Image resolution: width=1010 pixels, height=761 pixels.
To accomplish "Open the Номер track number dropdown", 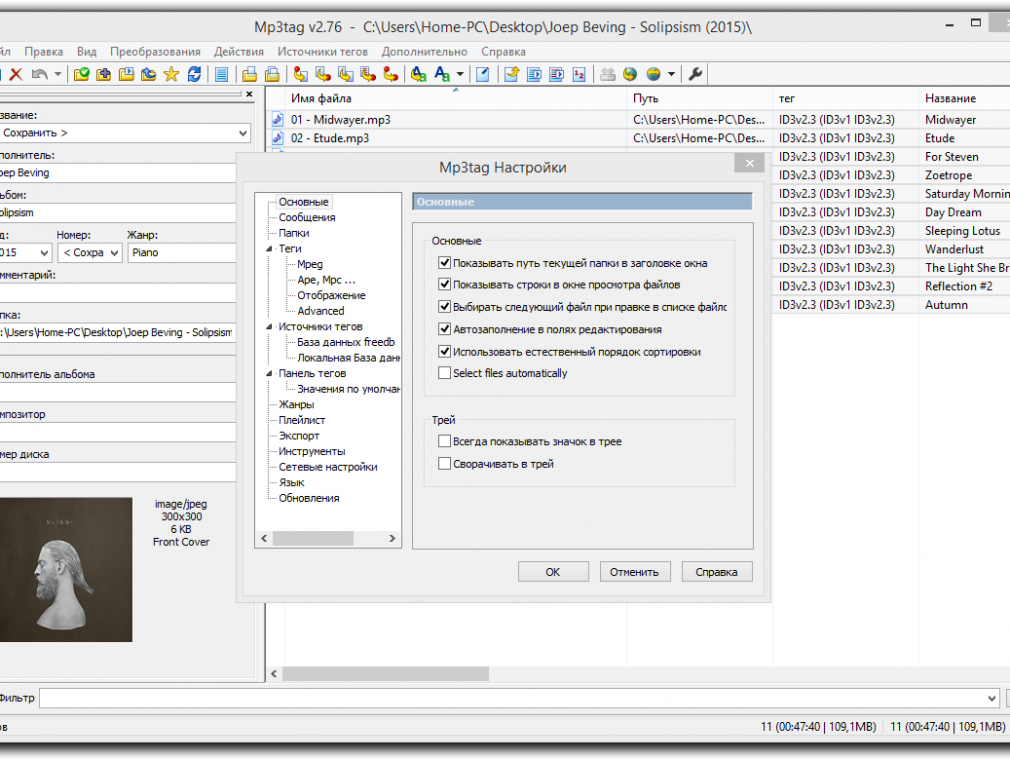I will [x=114, y=253].
